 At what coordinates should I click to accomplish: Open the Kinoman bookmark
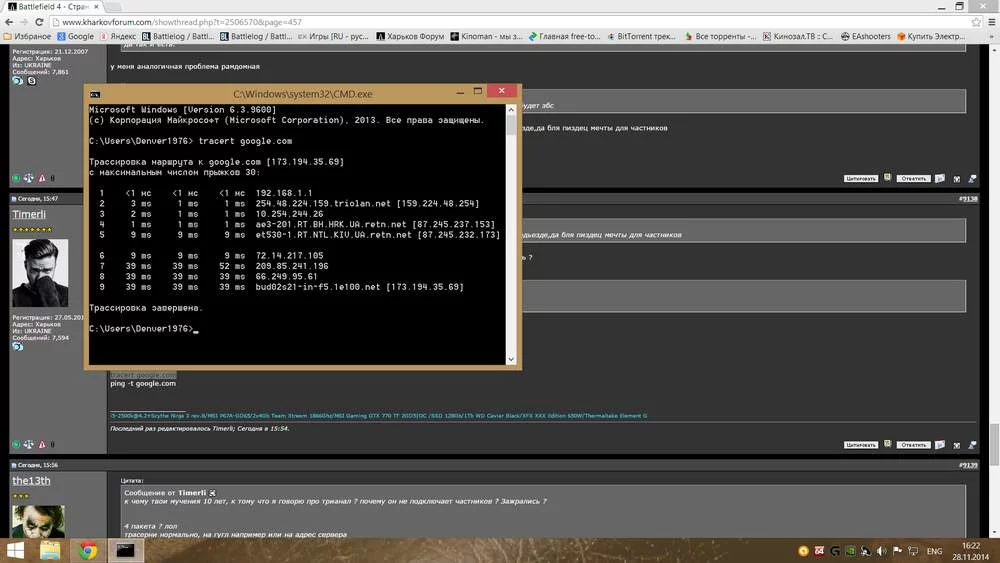click(x=487, y=36)
